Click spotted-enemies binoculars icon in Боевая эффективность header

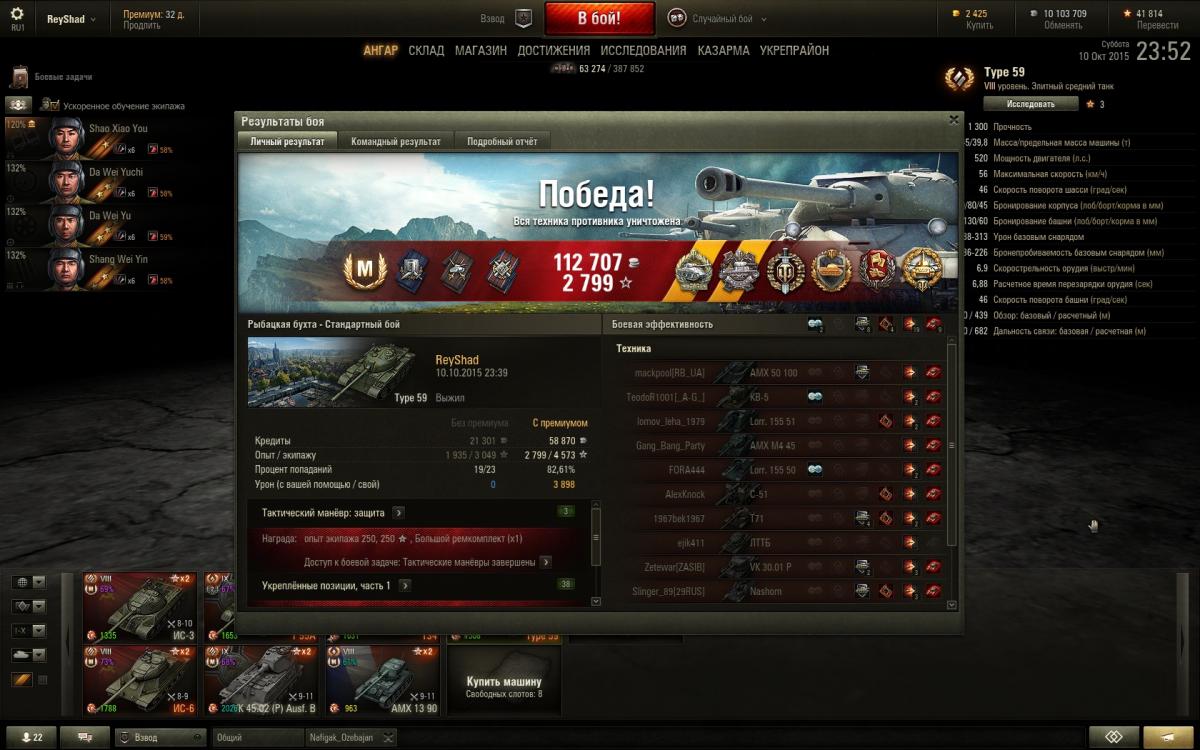815,324
